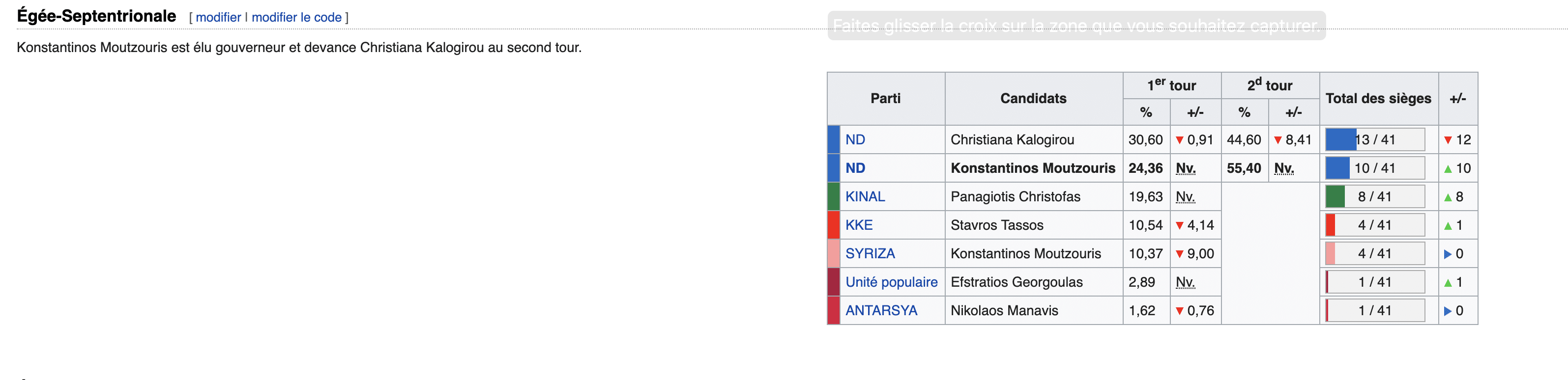Viewport: 1568px width, 380px height.
Task: Open the SYRIZA party link
Action: click(x=870, y=254)
